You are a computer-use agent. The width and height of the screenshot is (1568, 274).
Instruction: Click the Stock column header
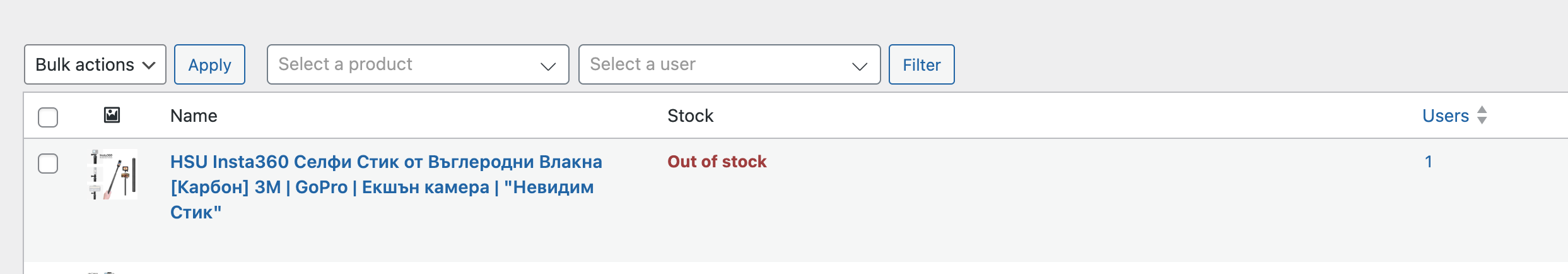pyautogui.click(x=690, y=116)
